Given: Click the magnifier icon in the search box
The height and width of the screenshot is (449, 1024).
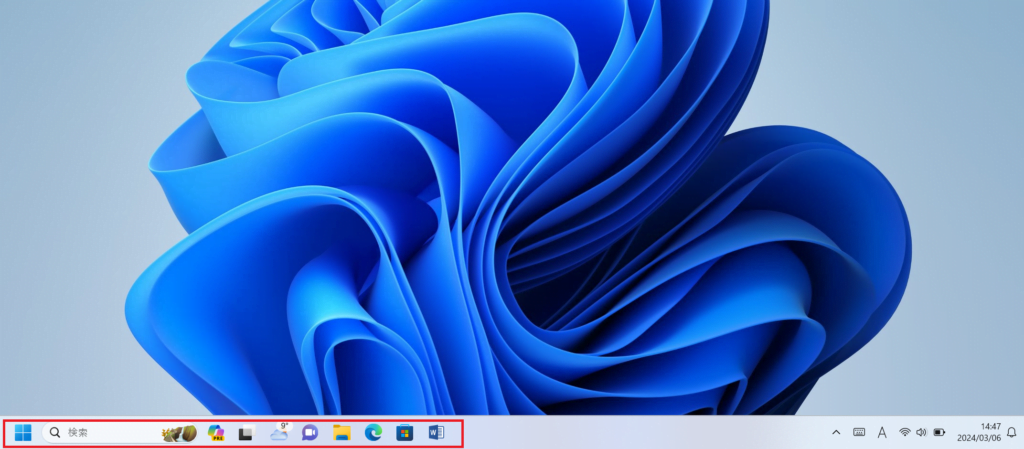Looking at the screenshot, I should click(x=56, y=433).
